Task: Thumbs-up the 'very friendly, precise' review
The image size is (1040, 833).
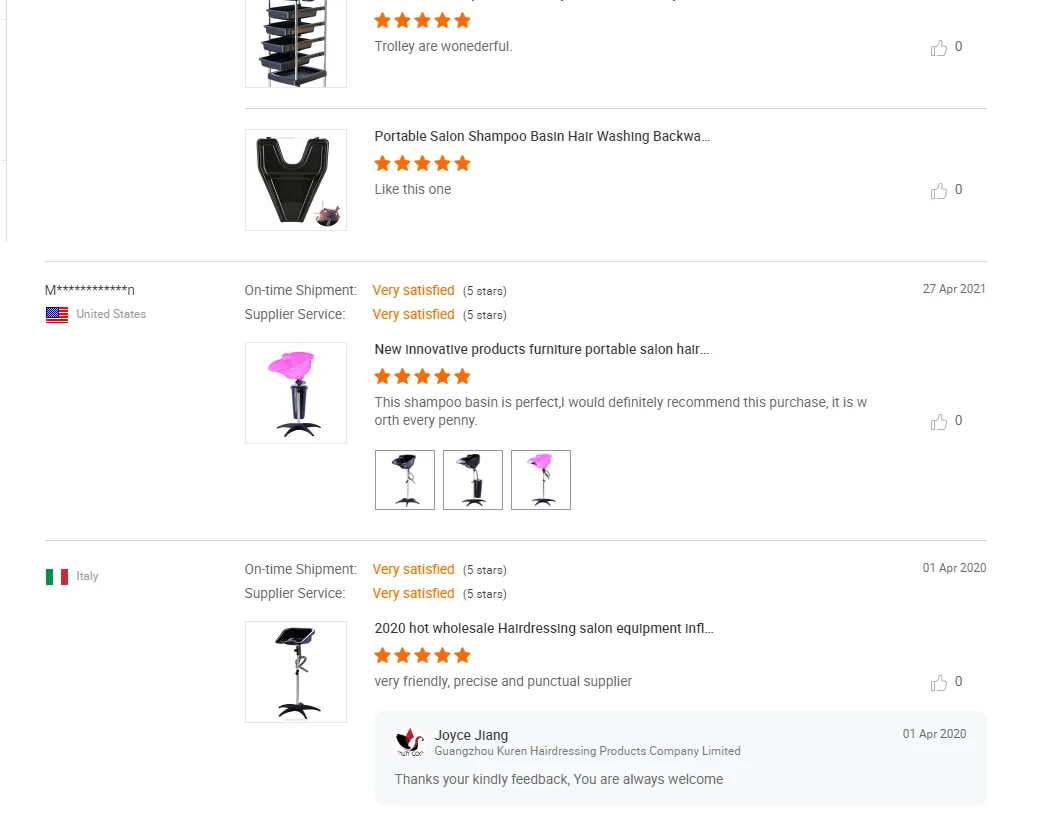Action: (x=939, y=682)
